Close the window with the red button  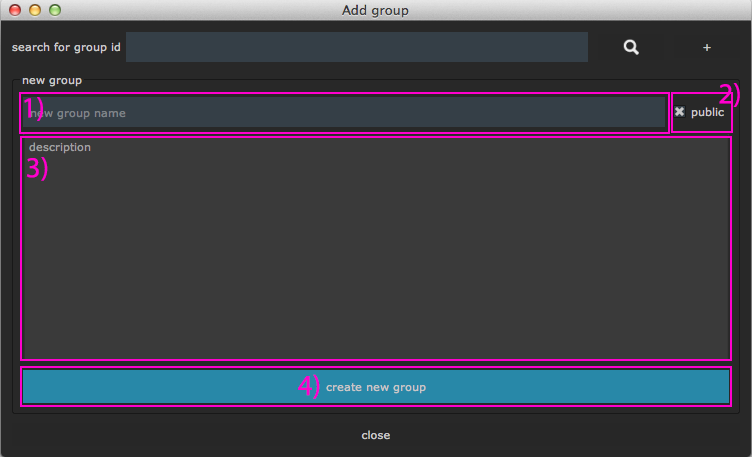(x=15, y=10)
